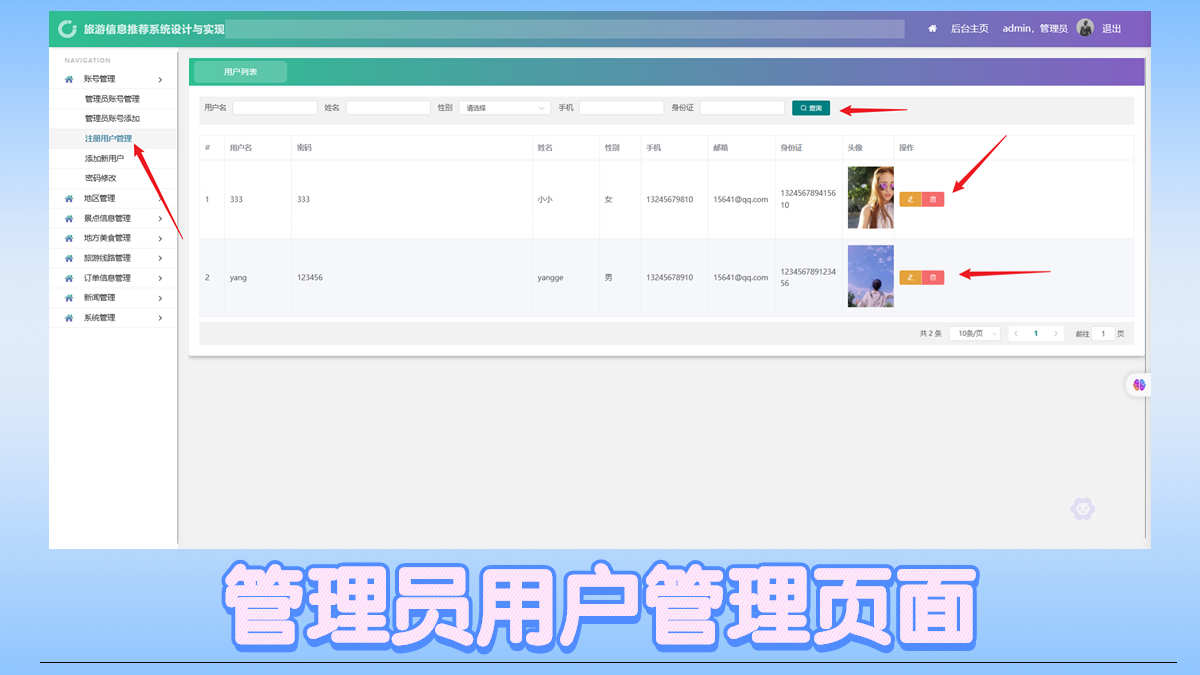Click the name cell 小小
Screen dimensions: 1200x675
pyautogui.click(x=545, y=199)
